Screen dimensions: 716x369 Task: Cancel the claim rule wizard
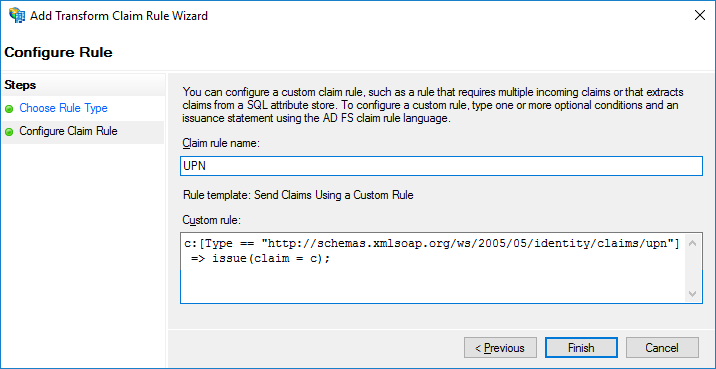click(x=662, y=348)
